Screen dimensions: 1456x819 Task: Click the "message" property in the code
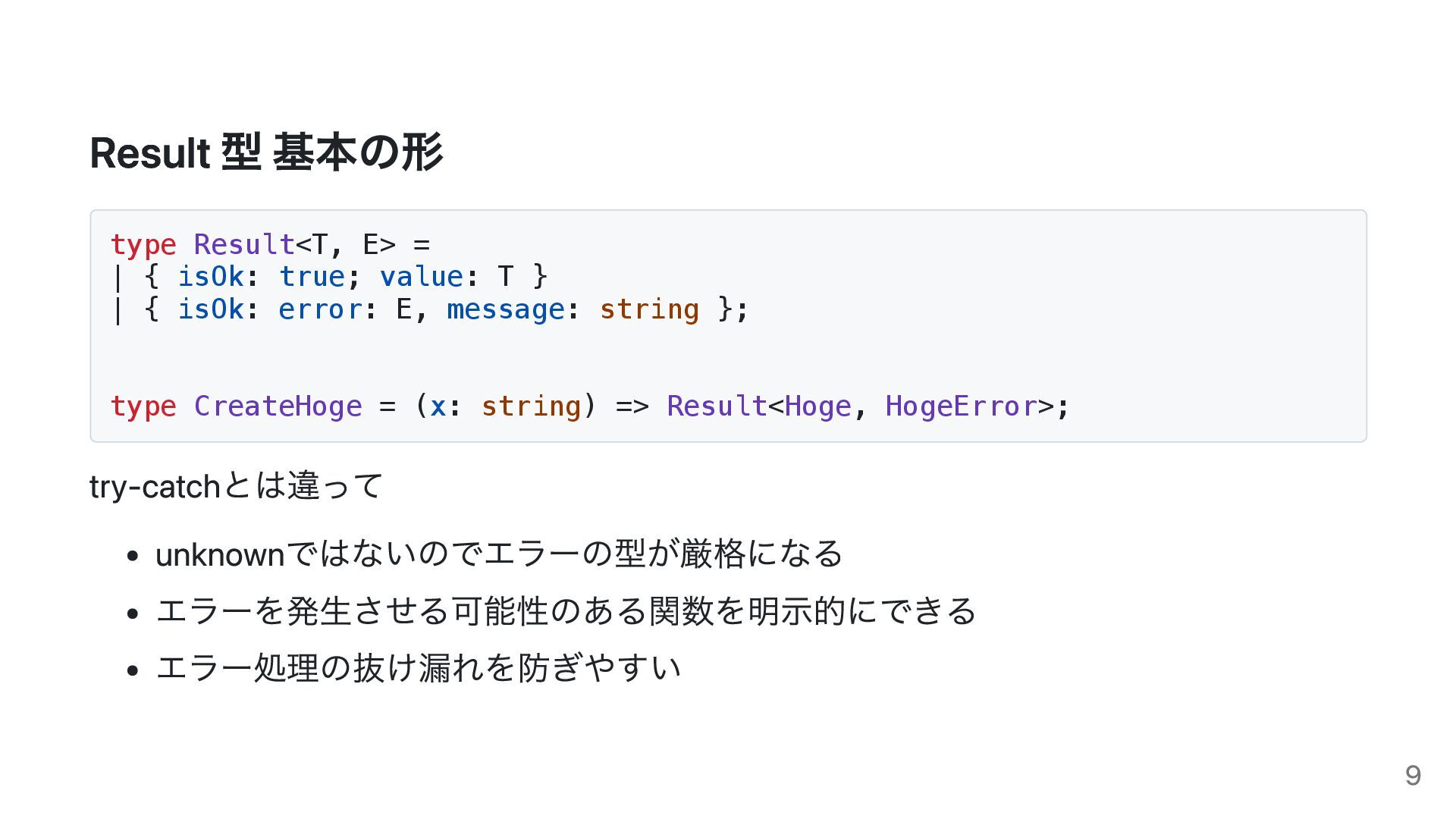click(x=505, y=309)
